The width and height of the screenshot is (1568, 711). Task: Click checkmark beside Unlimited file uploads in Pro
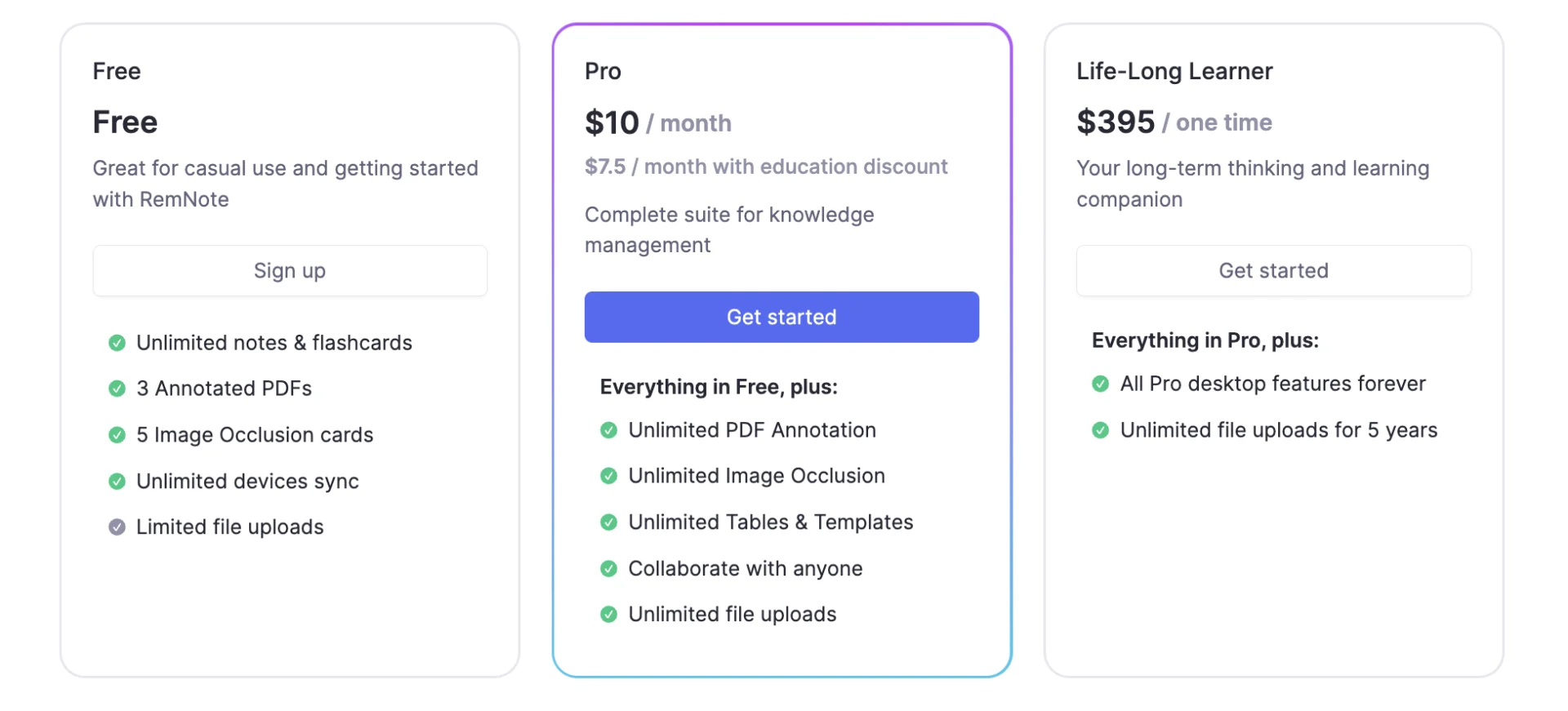pyautogui.click(x=609, y=615)
